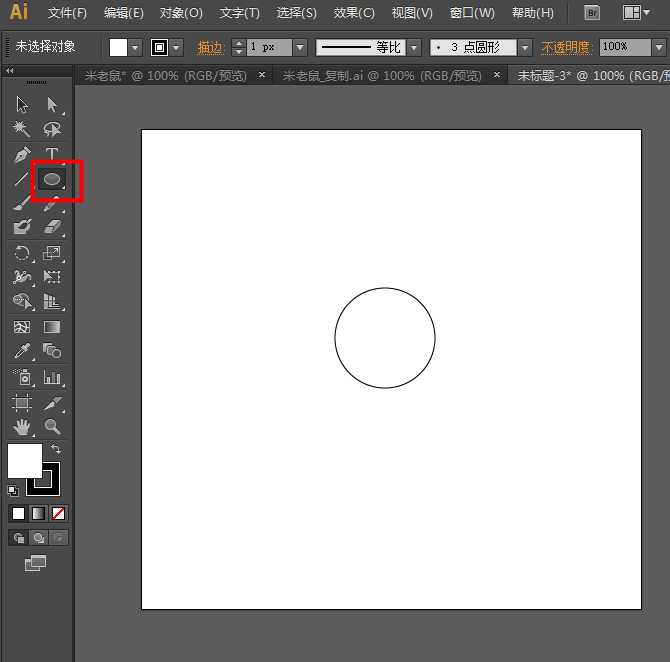Image resolution: width=670 pixels, height=662 pixels.
Task: Click the control bar fill swatch
Action: (118, 47)
